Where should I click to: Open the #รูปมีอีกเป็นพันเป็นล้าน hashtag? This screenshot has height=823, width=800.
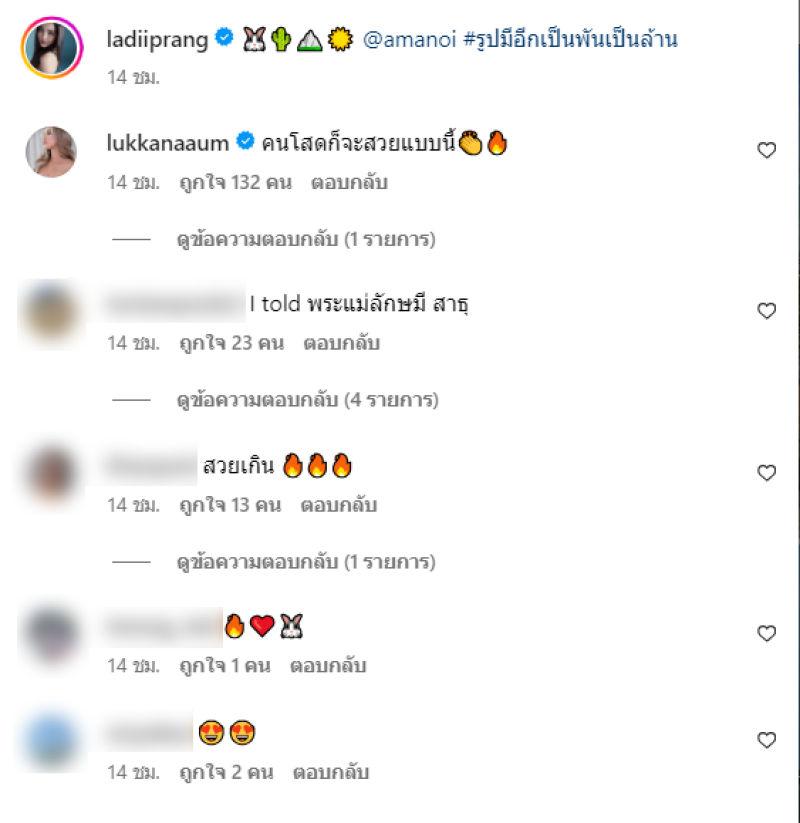pyautogui.click(x=570, y=39)
